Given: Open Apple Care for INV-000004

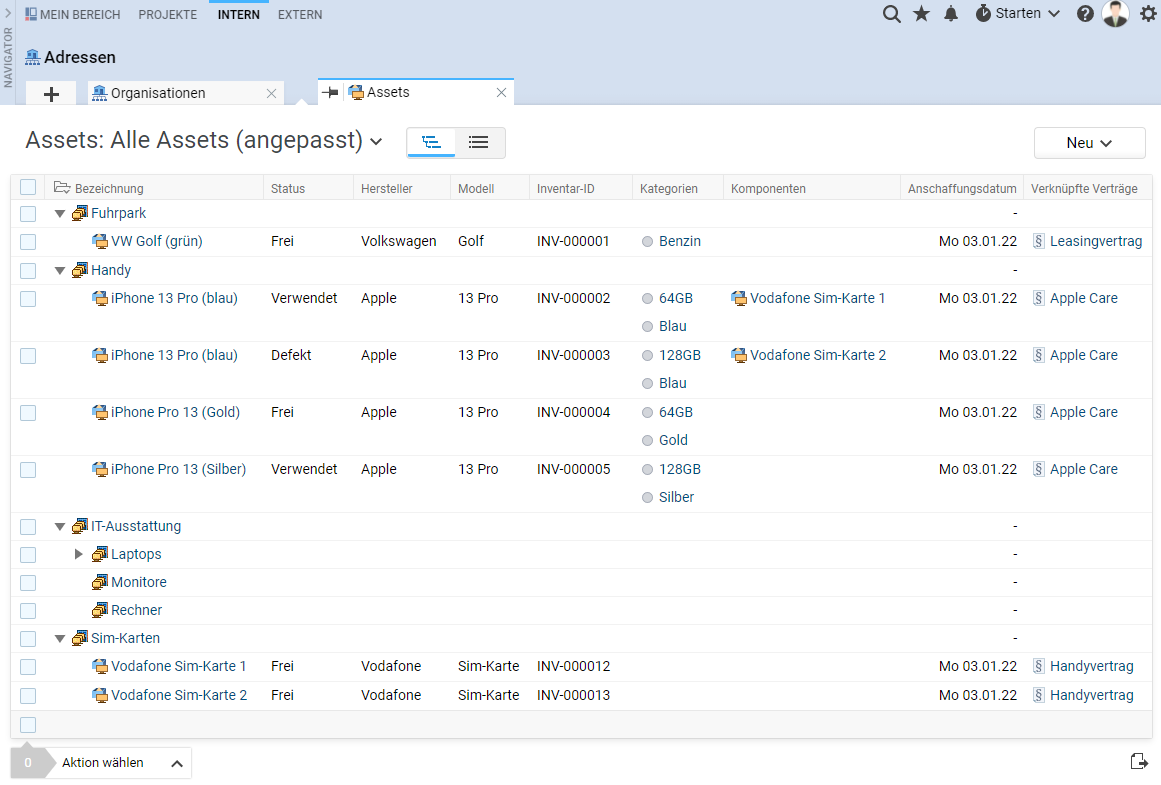Looking at the screenshot, I should tap(1084, 412).
